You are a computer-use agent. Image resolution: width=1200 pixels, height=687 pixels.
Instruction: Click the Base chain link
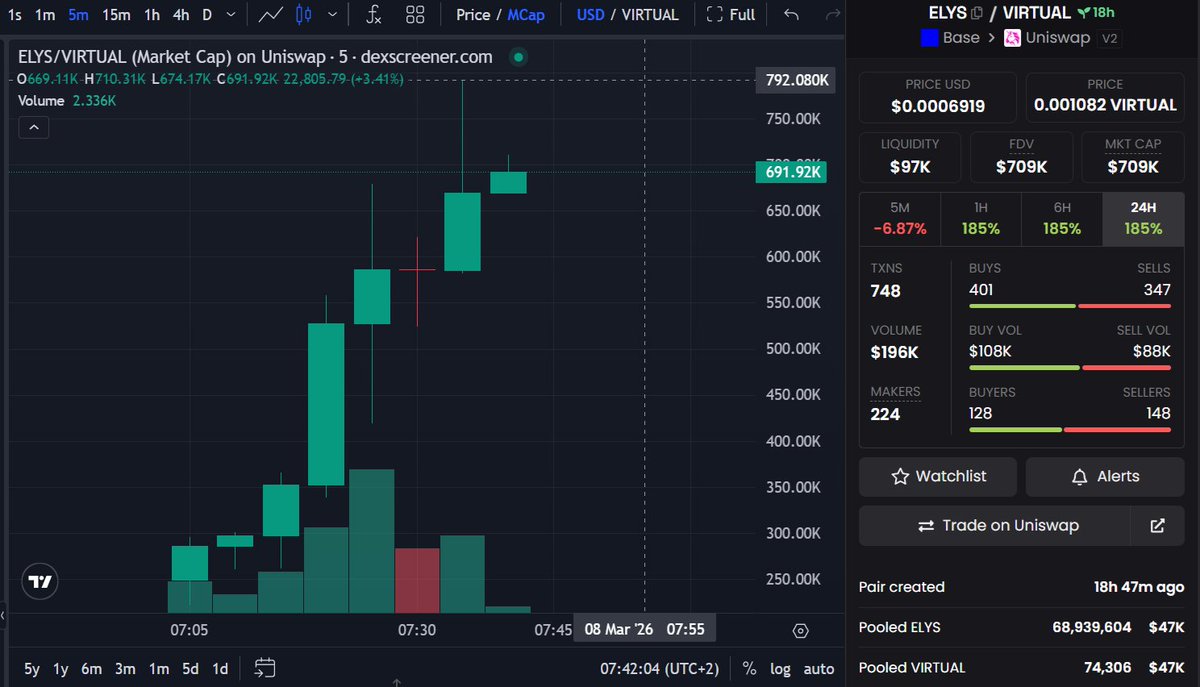tap(950, 38)
